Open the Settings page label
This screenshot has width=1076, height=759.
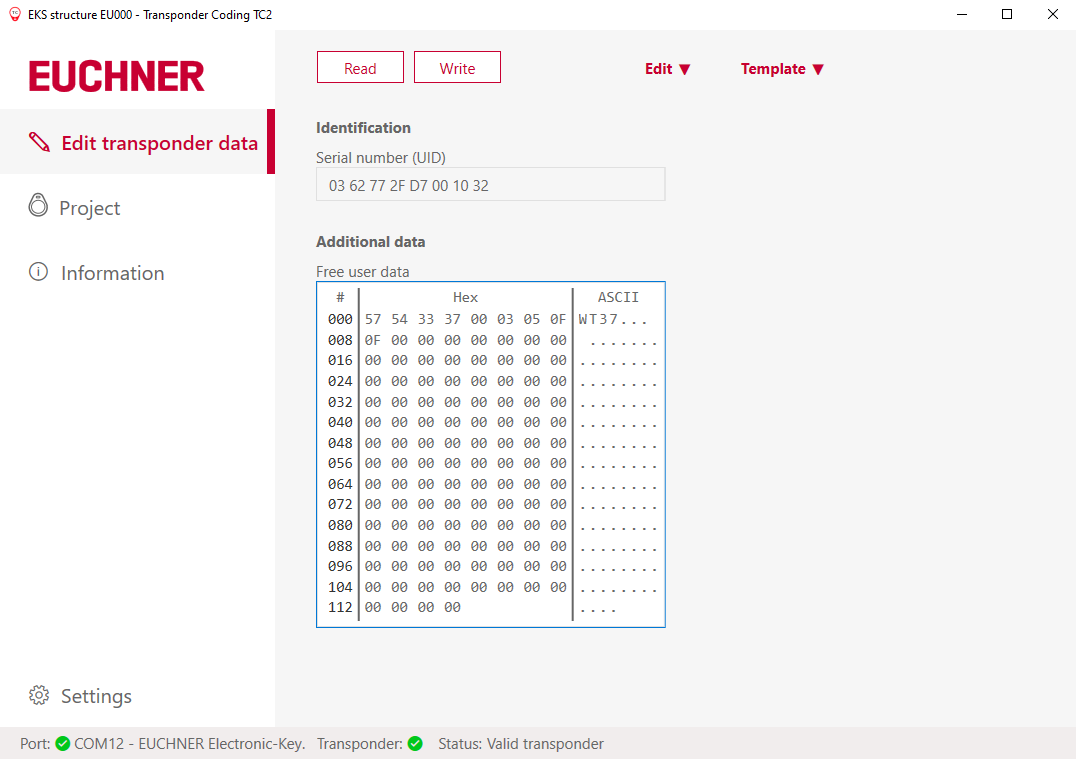point(96,696)
